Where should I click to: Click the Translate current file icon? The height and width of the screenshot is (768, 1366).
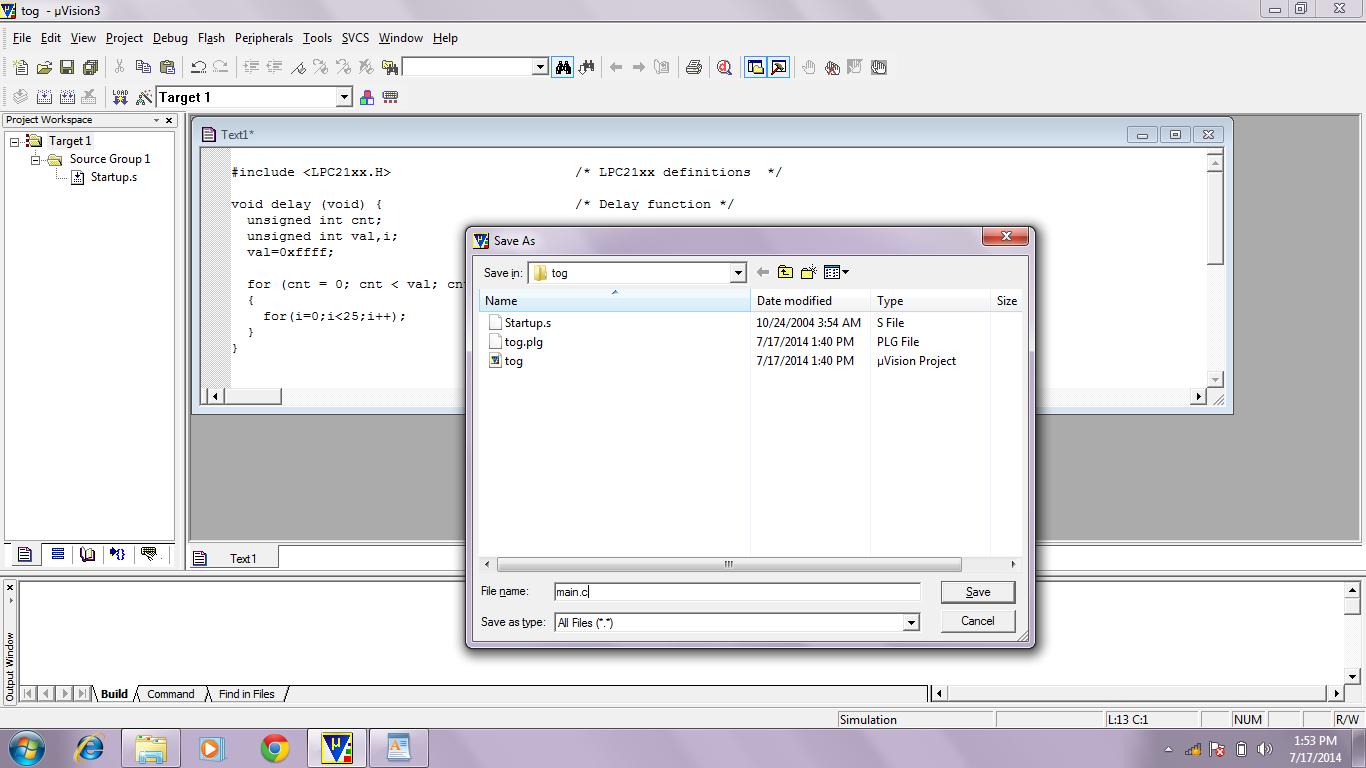[x=21, y=97]
